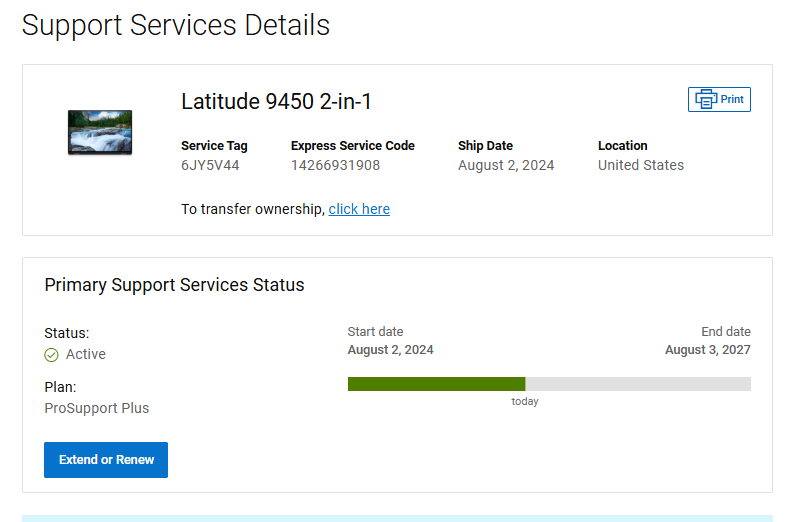Click the Latitude 9450 2-in-1 product title

click(x=276, y=102)
